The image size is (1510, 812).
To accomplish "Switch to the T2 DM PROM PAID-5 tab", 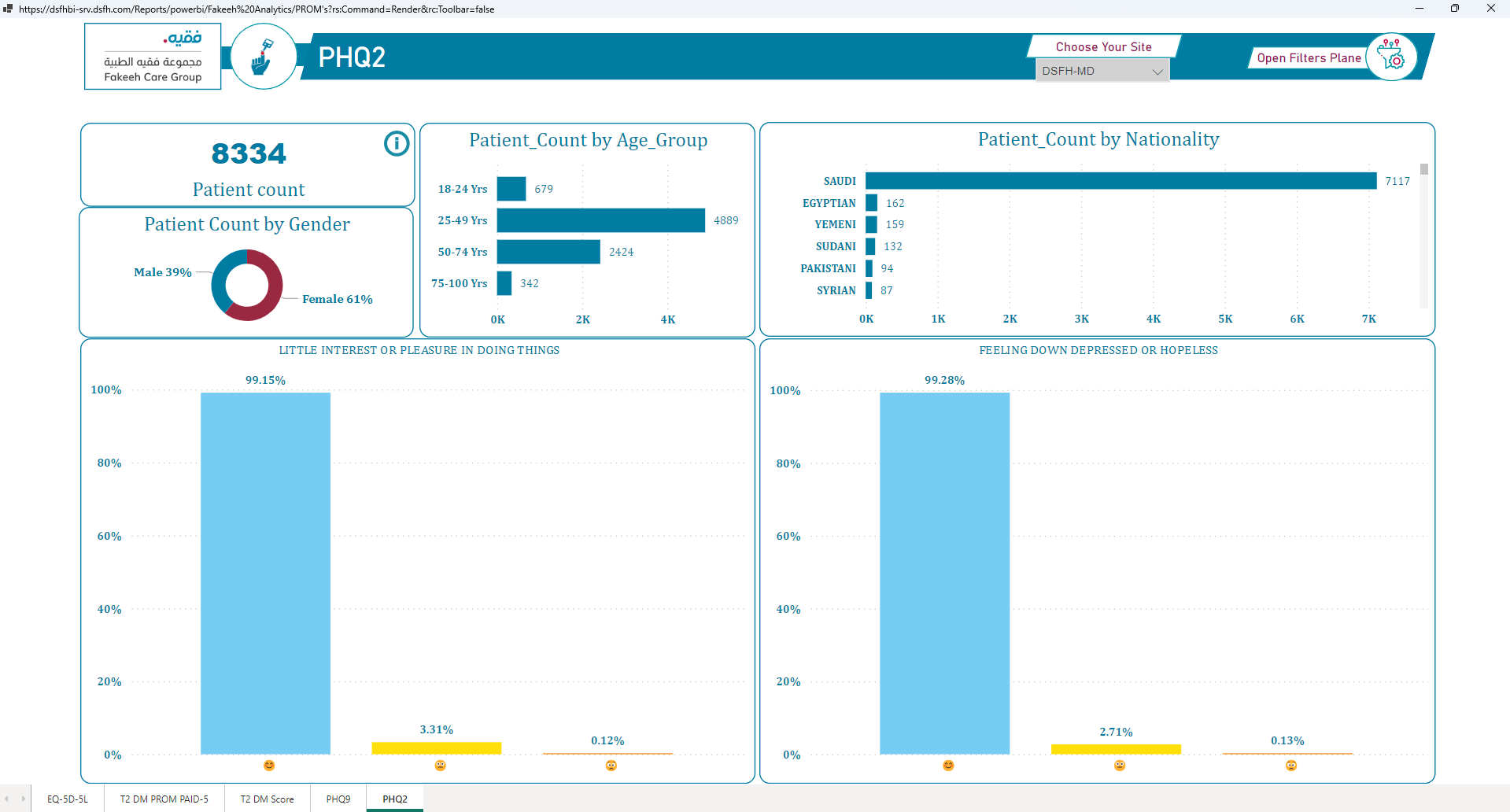I will pyautogui.click(x=164, y=799).
